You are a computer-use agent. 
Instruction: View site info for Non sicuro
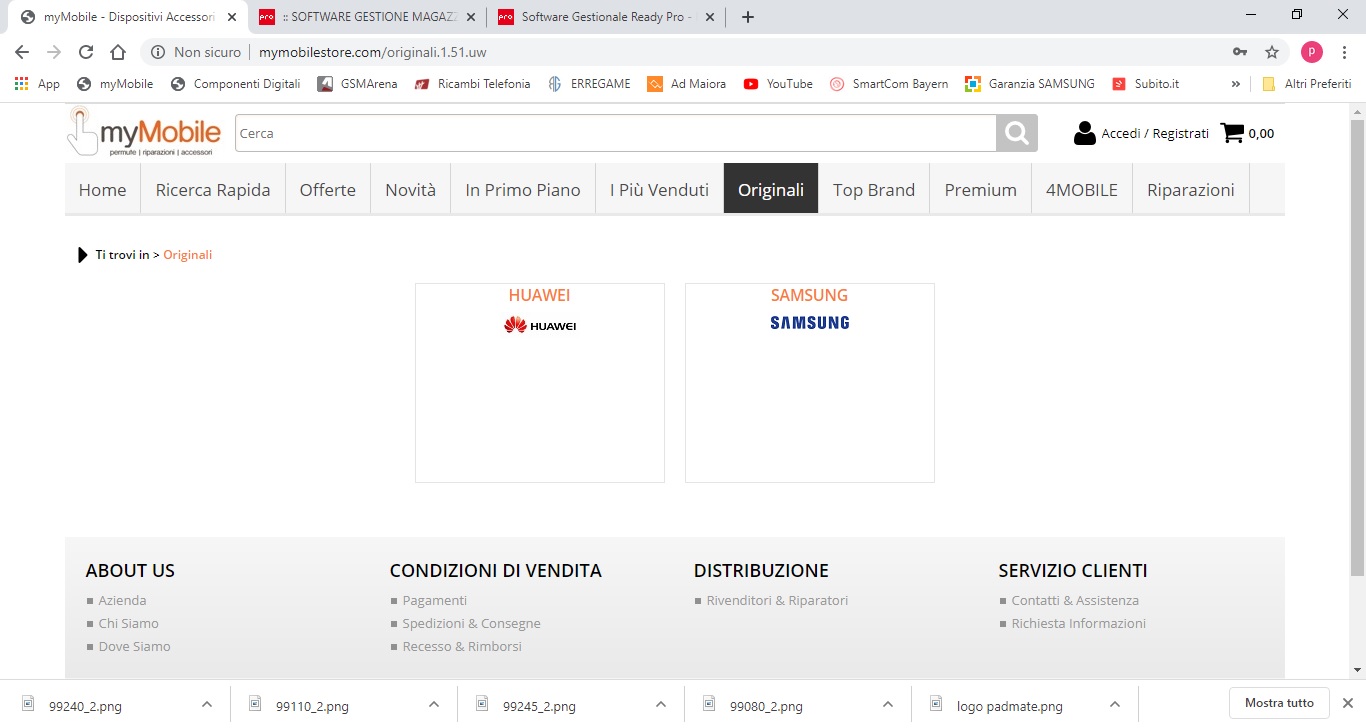[x=197, y=52]
